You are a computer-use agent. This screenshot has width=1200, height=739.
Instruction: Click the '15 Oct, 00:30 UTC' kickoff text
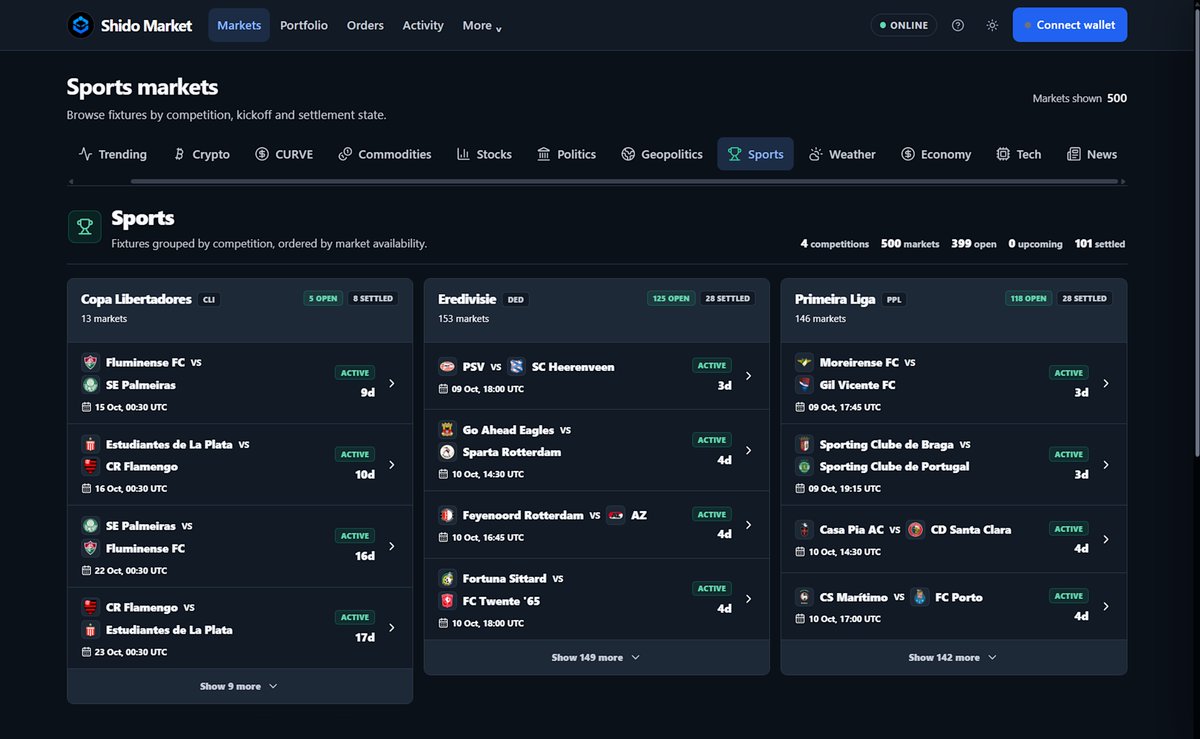pyautogui.click(x=131, y=407)
